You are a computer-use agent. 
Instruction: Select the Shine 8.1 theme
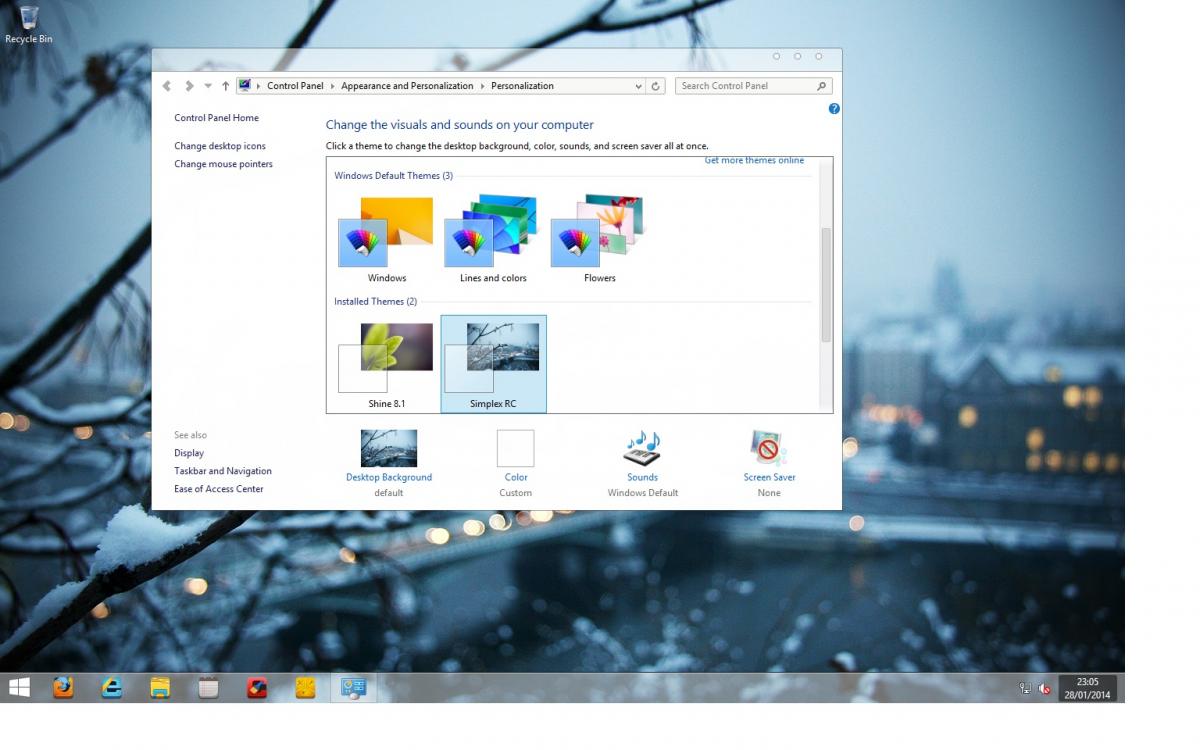coord(387,365)
